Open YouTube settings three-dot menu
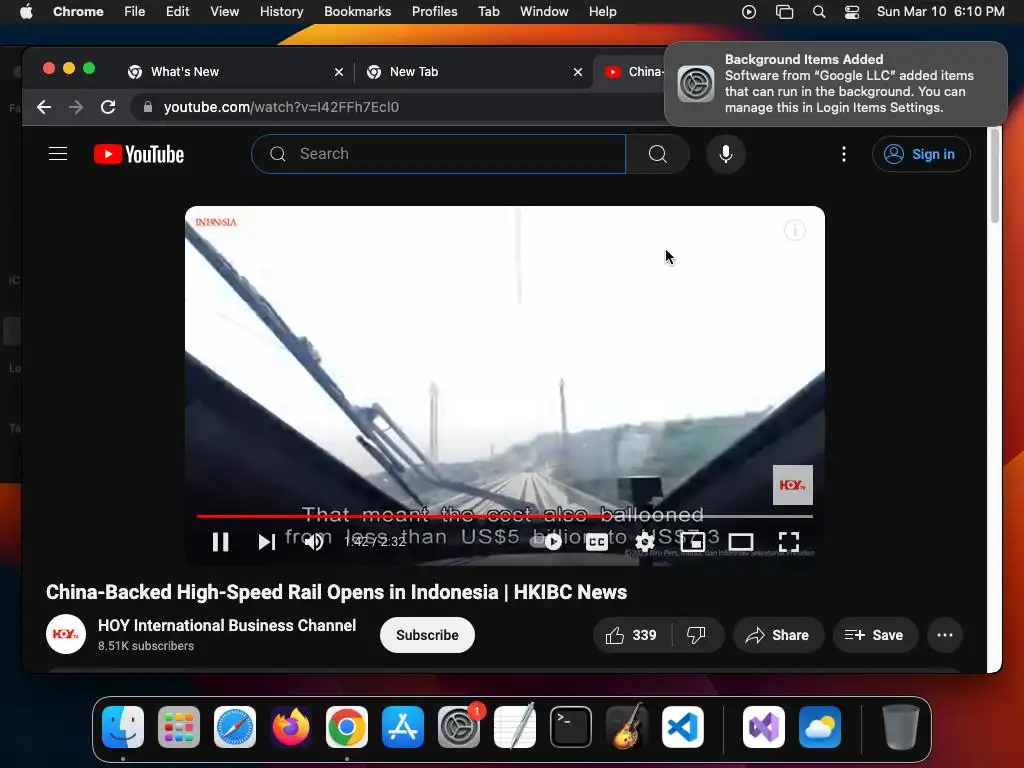Screen dimensions: 1024x768 (844, 154)
